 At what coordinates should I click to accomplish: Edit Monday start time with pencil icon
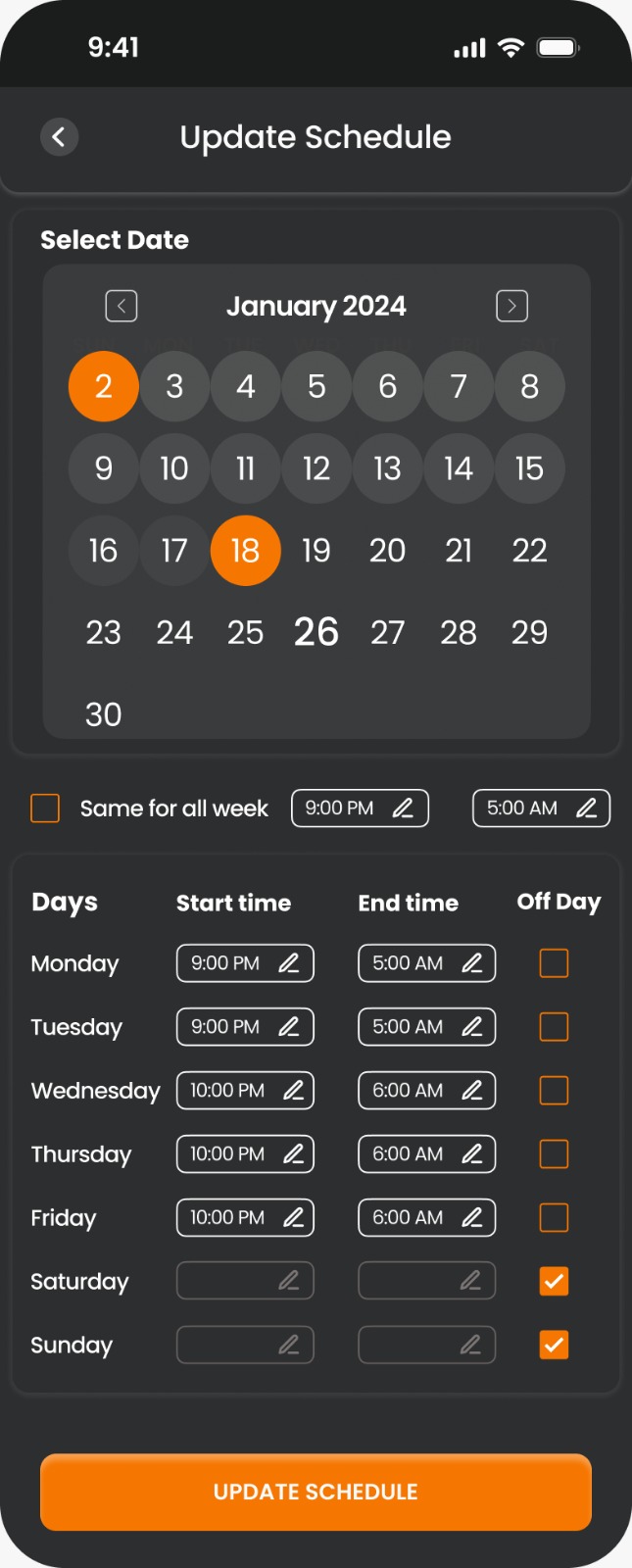pyautogui.click(x=289, y=963)
